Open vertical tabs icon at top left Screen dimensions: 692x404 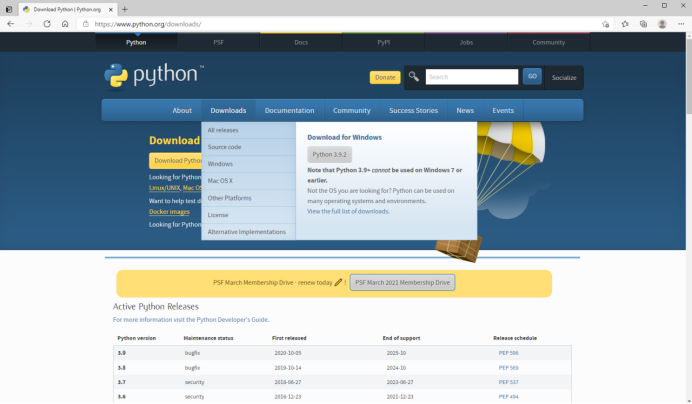(x=8, y=9)
